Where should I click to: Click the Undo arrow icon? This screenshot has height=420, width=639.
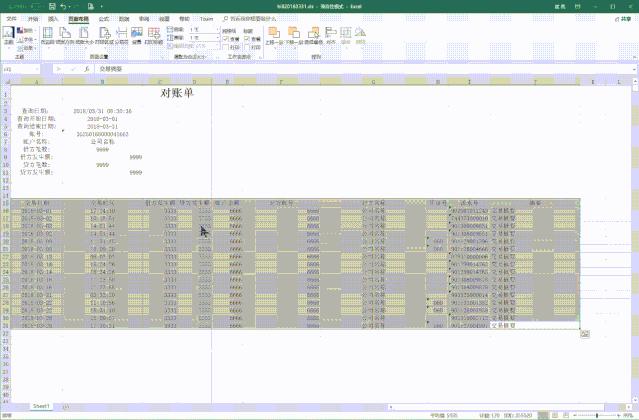coord(63,6)
